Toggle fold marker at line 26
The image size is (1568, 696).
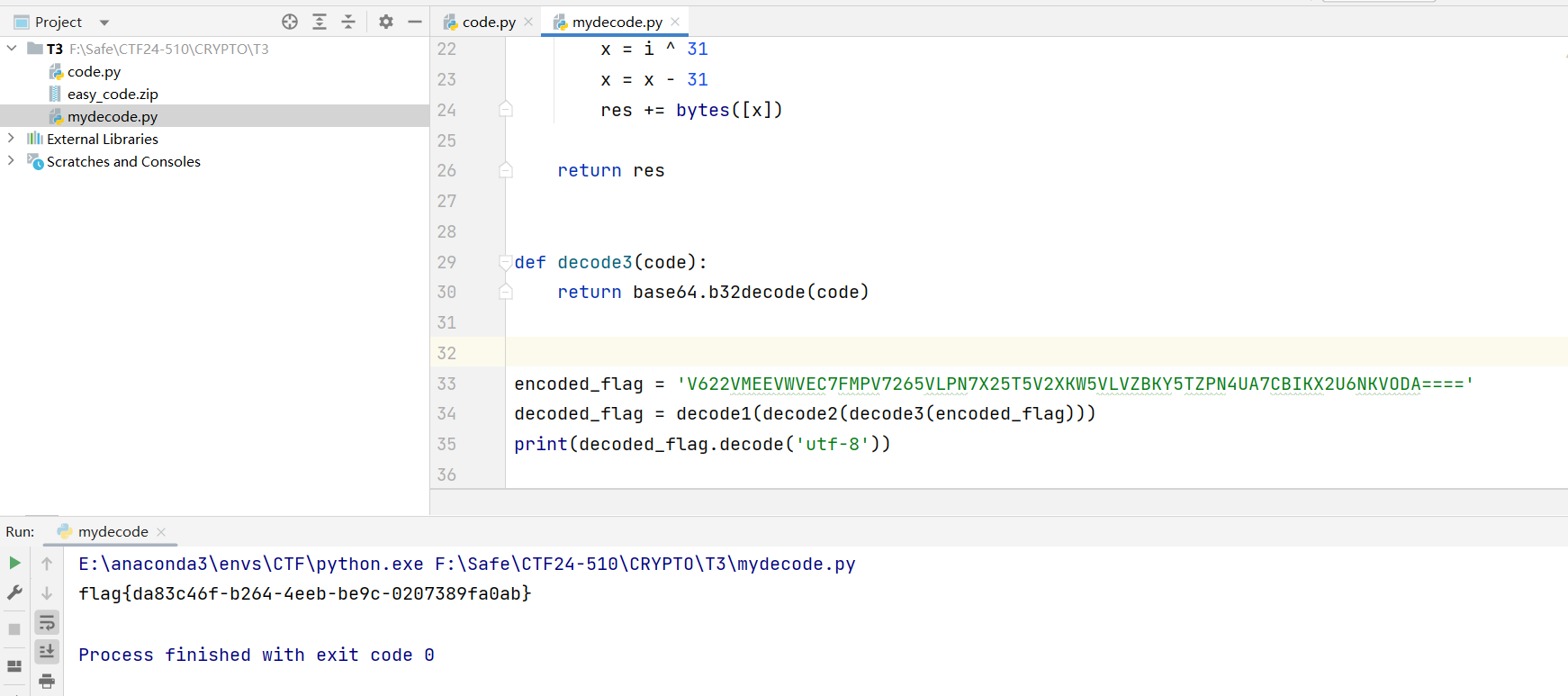coord(506,170)
